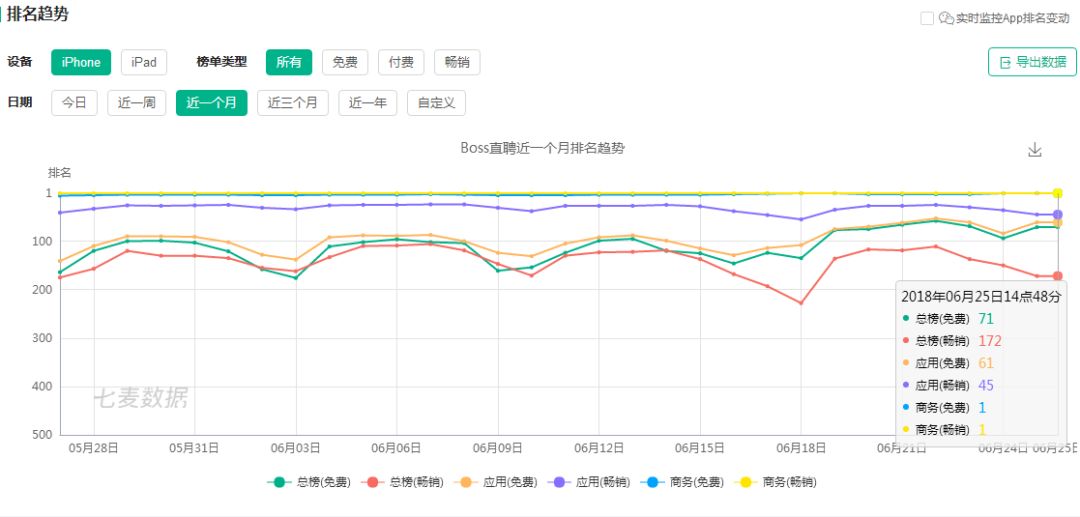Select 近一年 date range
This screenshot has height=517, width=1080.
(x=368, y=103)
